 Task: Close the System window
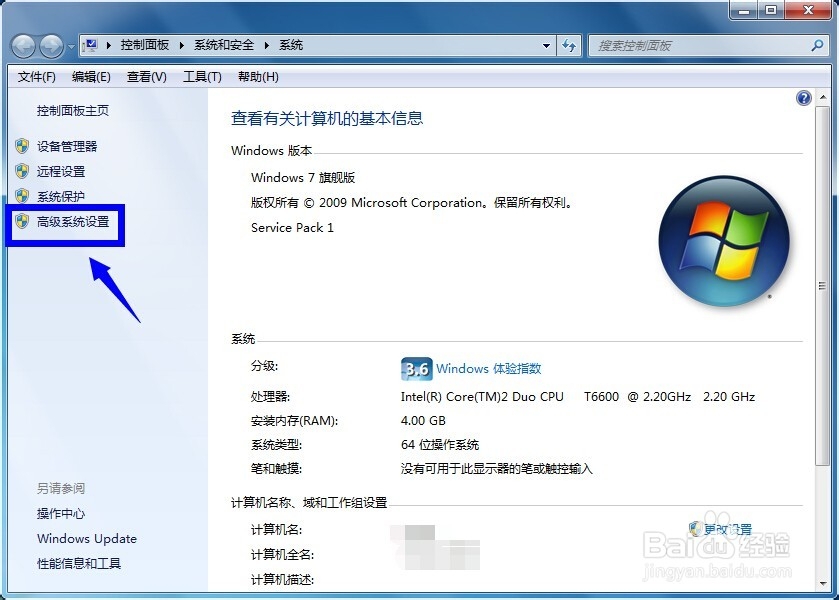(x=809, y=10)
